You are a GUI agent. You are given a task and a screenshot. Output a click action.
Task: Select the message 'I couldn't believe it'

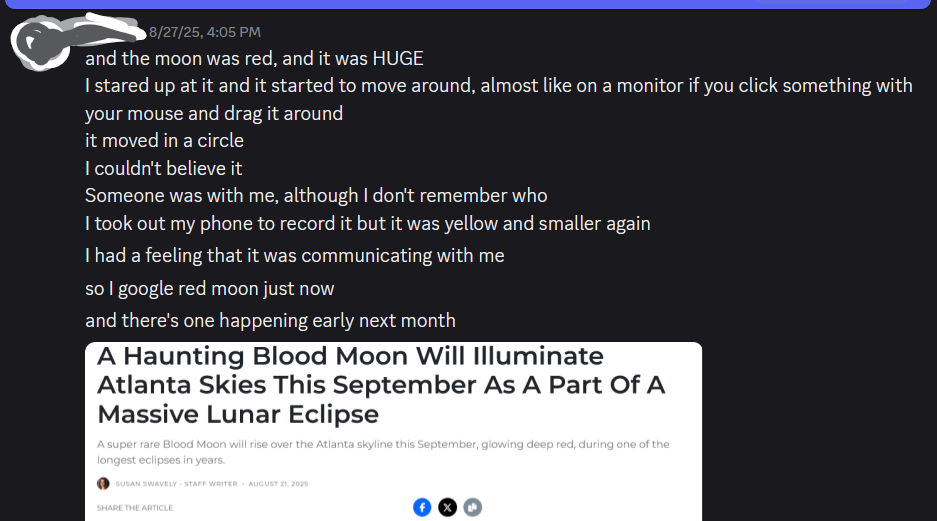tap(164, 168)
